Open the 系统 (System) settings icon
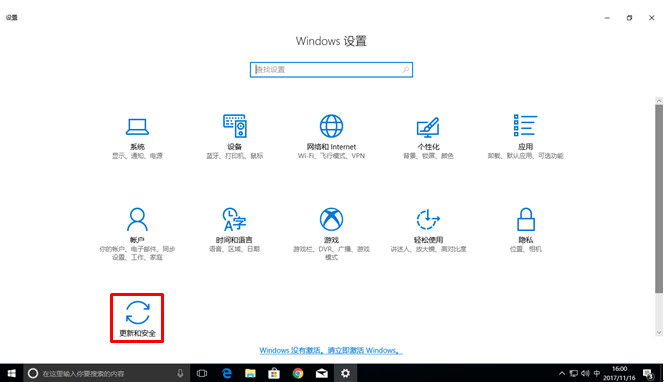Viewport: 664px width, 382px height. 137,126
